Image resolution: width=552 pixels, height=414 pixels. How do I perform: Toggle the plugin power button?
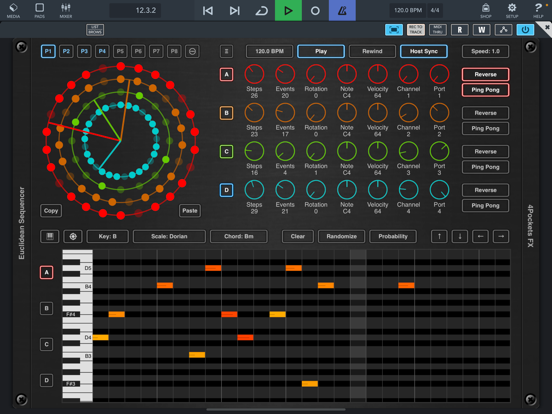[x=525, y=30]
